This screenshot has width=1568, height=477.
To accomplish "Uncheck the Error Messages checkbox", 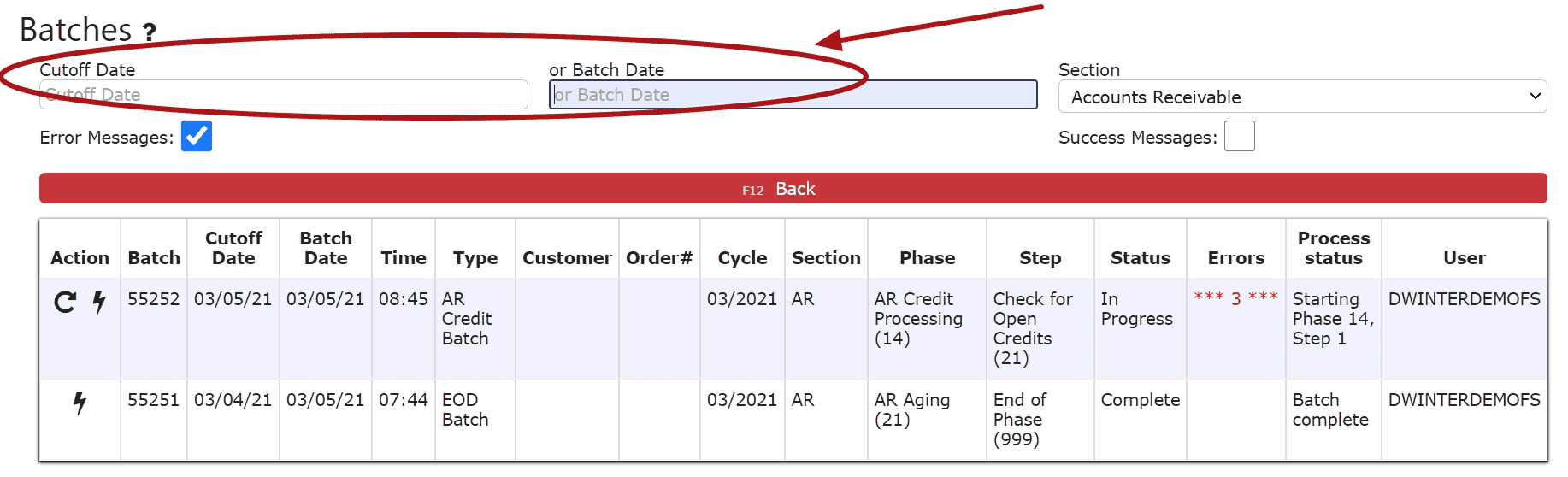I will pyautogui.click(x=197, y=137).
